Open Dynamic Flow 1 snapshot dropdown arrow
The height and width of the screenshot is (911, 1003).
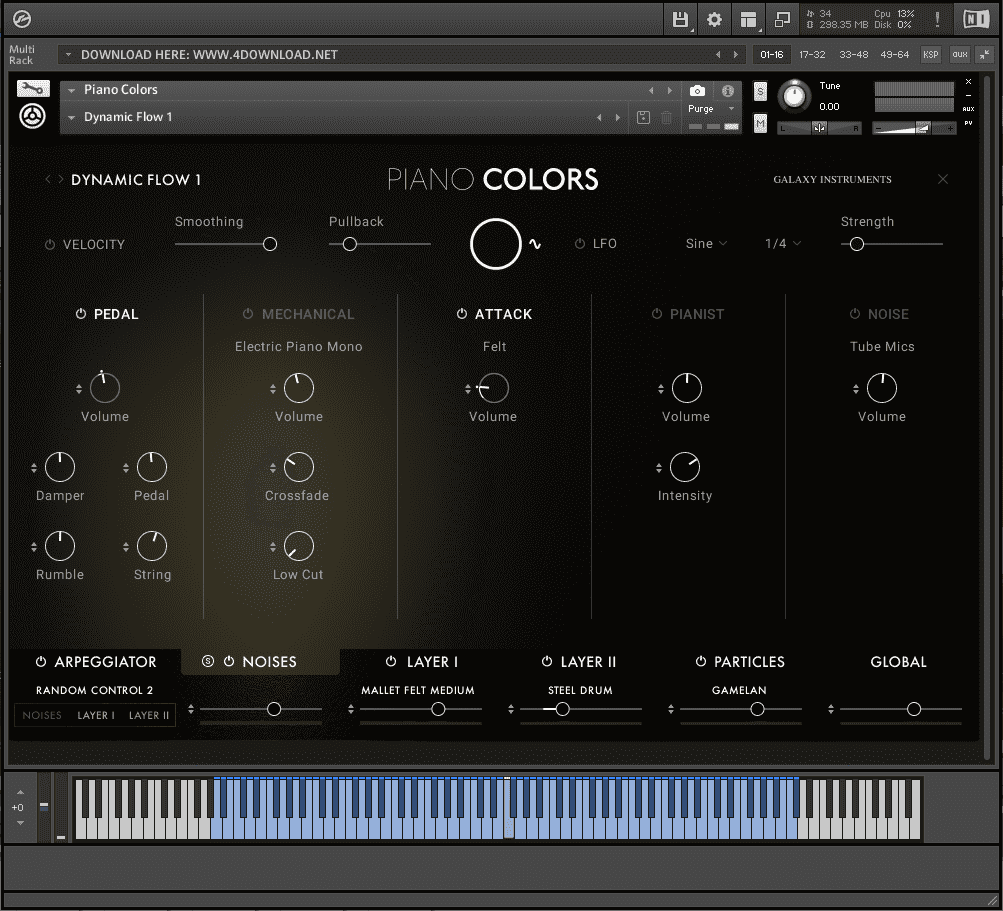coord(72,118)
